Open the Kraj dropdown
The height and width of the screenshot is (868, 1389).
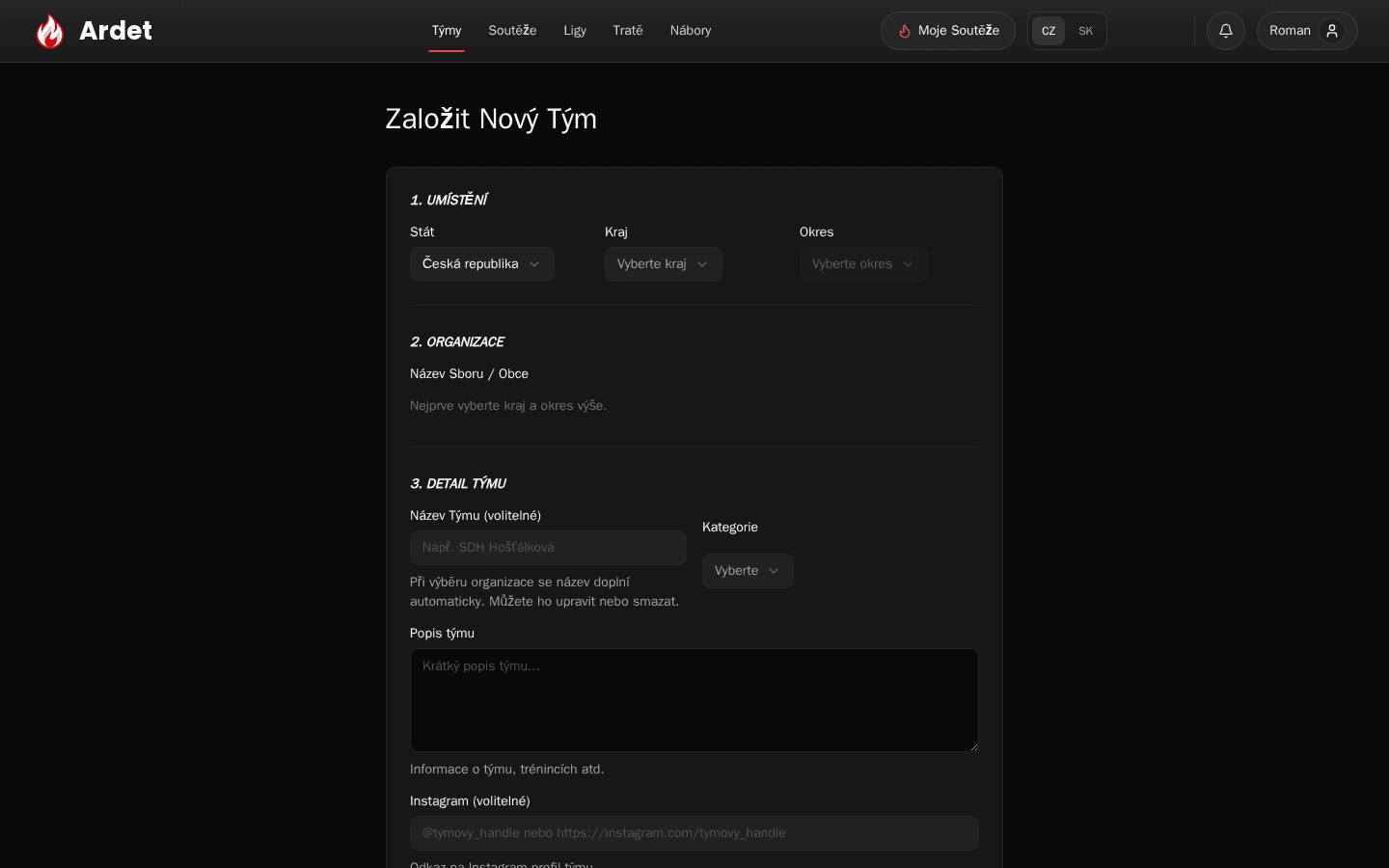point(664,264)
